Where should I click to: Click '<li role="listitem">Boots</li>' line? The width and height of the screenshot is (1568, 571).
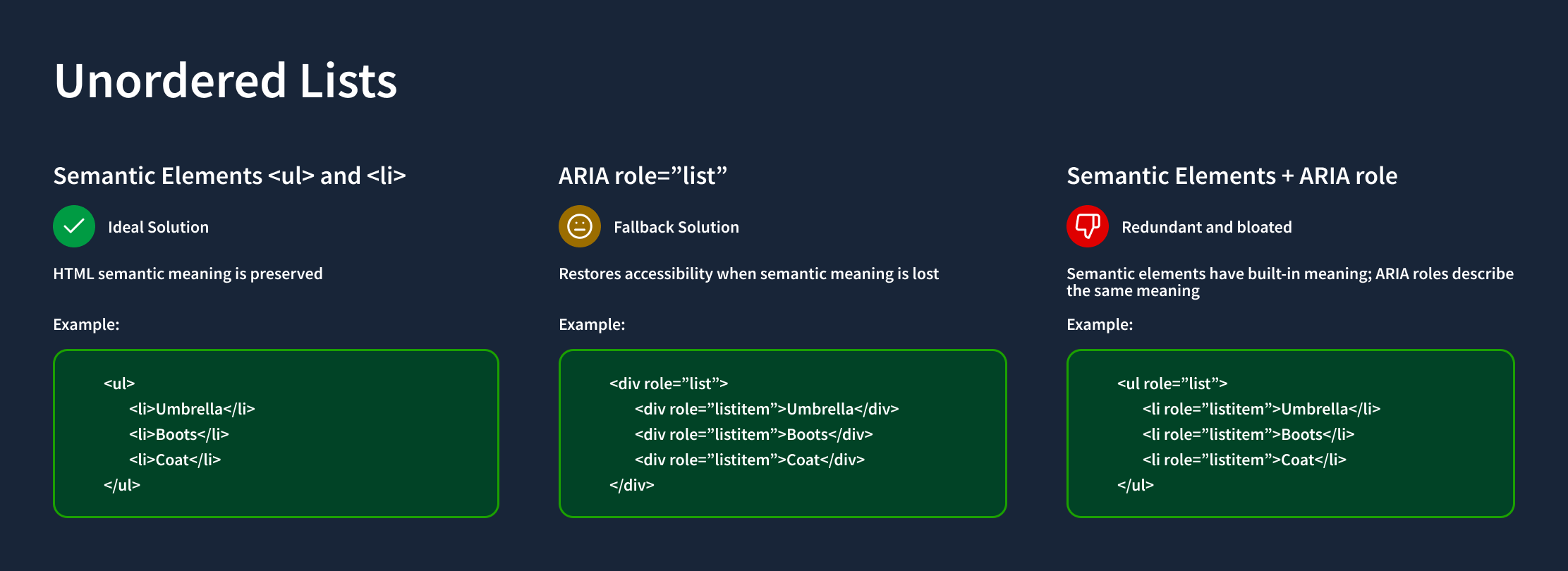(1248, 434)
